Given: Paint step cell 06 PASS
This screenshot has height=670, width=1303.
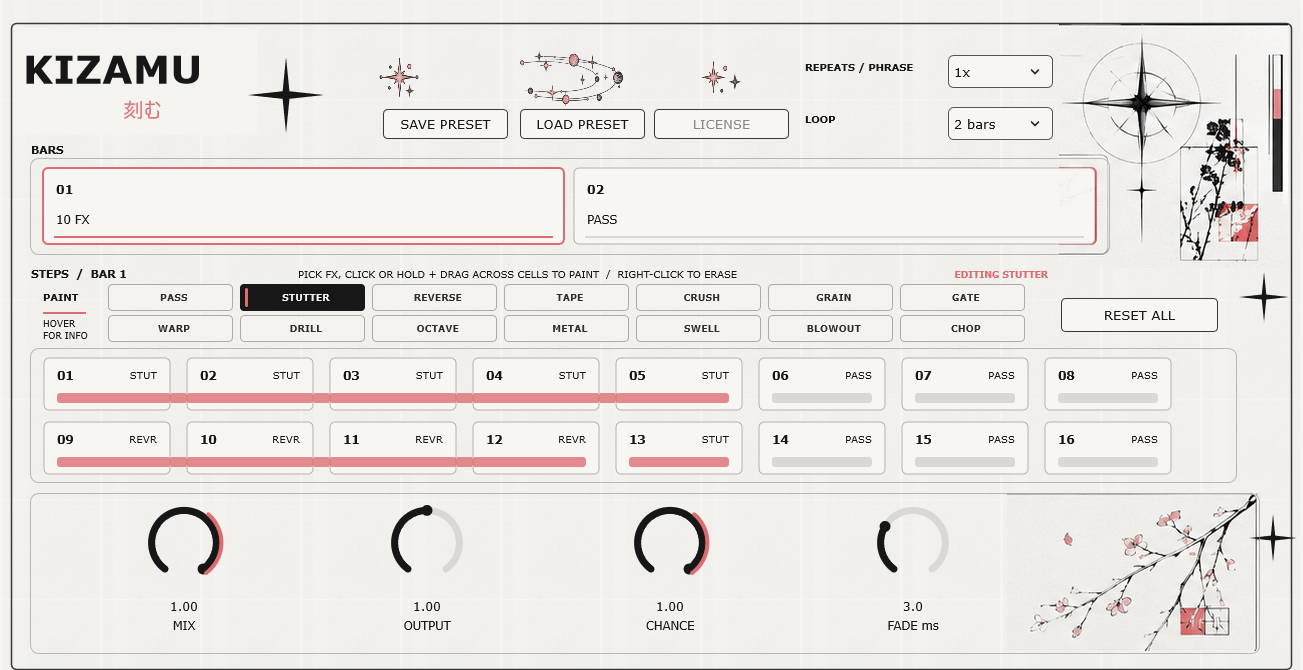Looking at the screenshot, I should click(x=822, y=384).
